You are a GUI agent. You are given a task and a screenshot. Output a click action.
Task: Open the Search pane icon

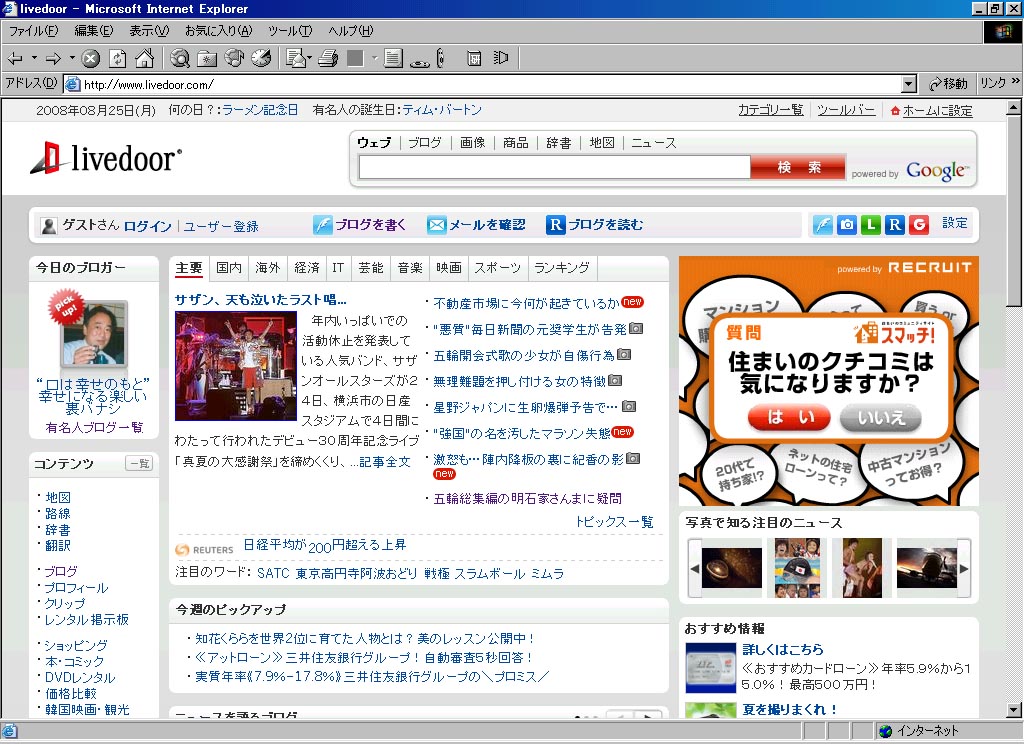point(180,59)
